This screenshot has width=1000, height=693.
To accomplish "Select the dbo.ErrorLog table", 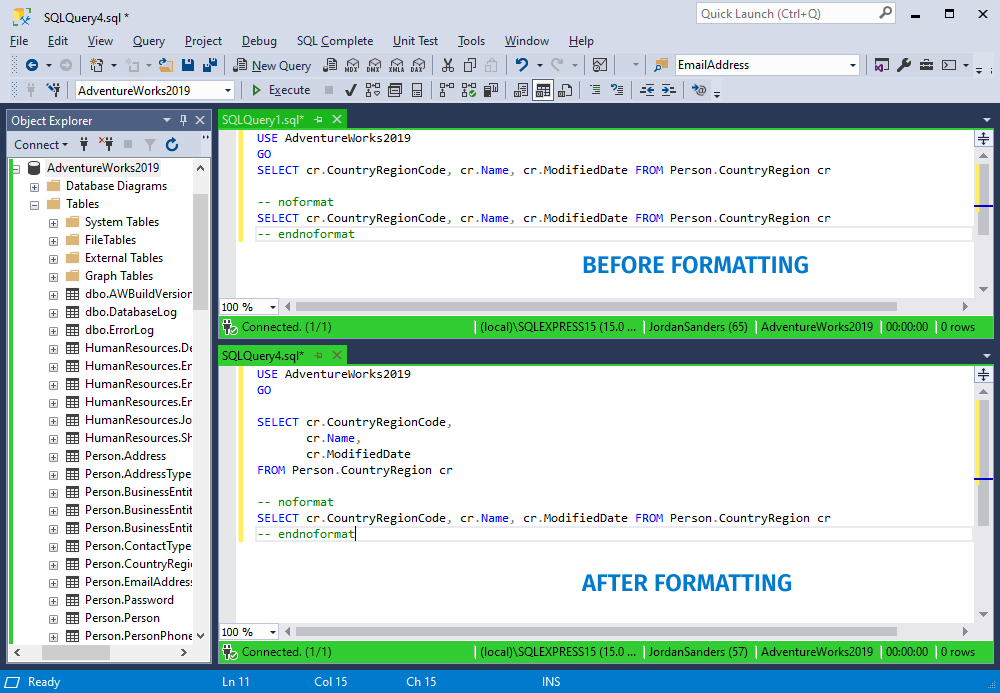I will 119,330.
